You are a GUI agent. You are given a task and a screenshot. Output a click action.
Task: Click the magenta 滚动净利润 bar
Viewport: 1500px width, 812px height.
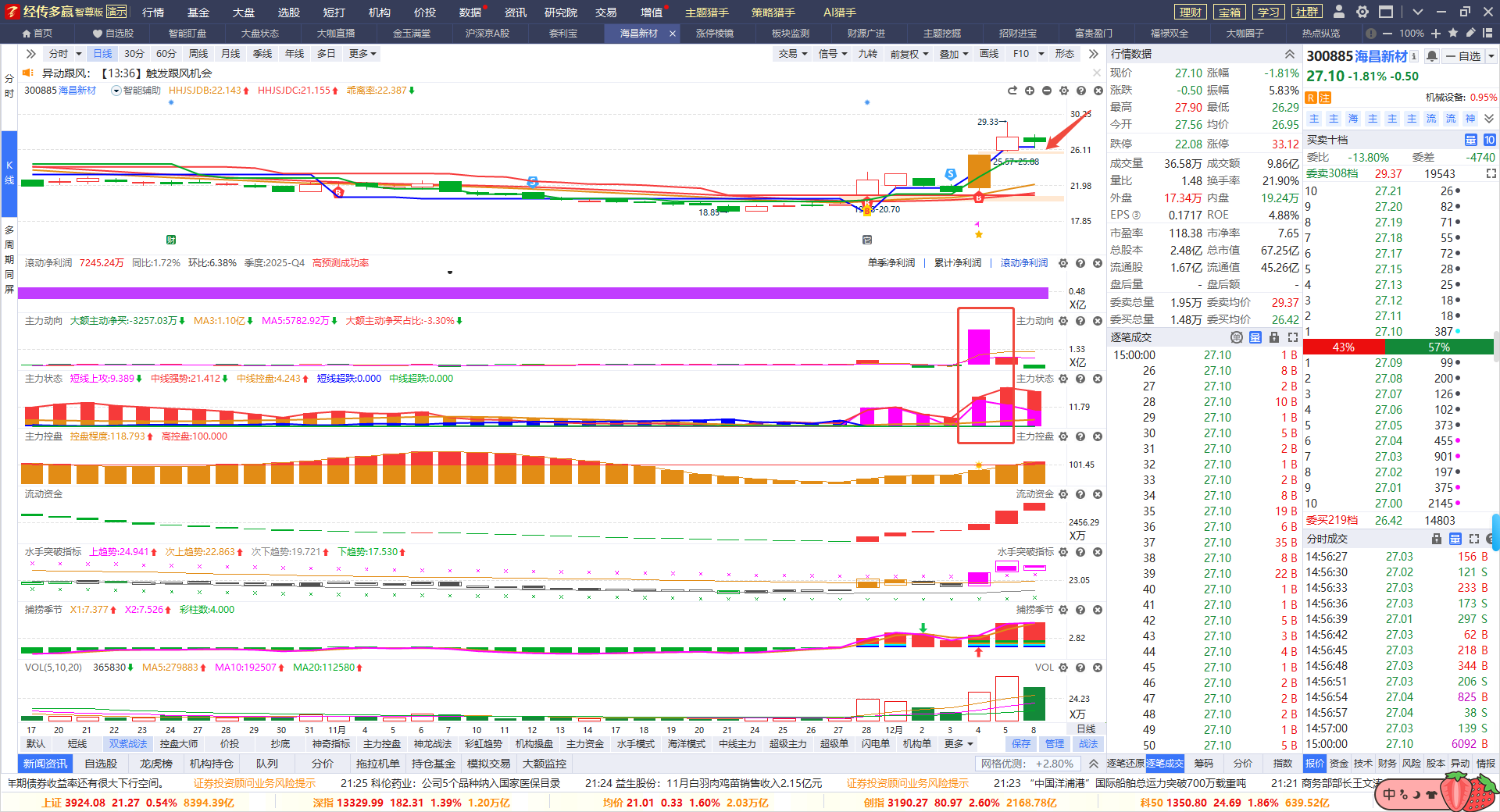pos(533,293)
